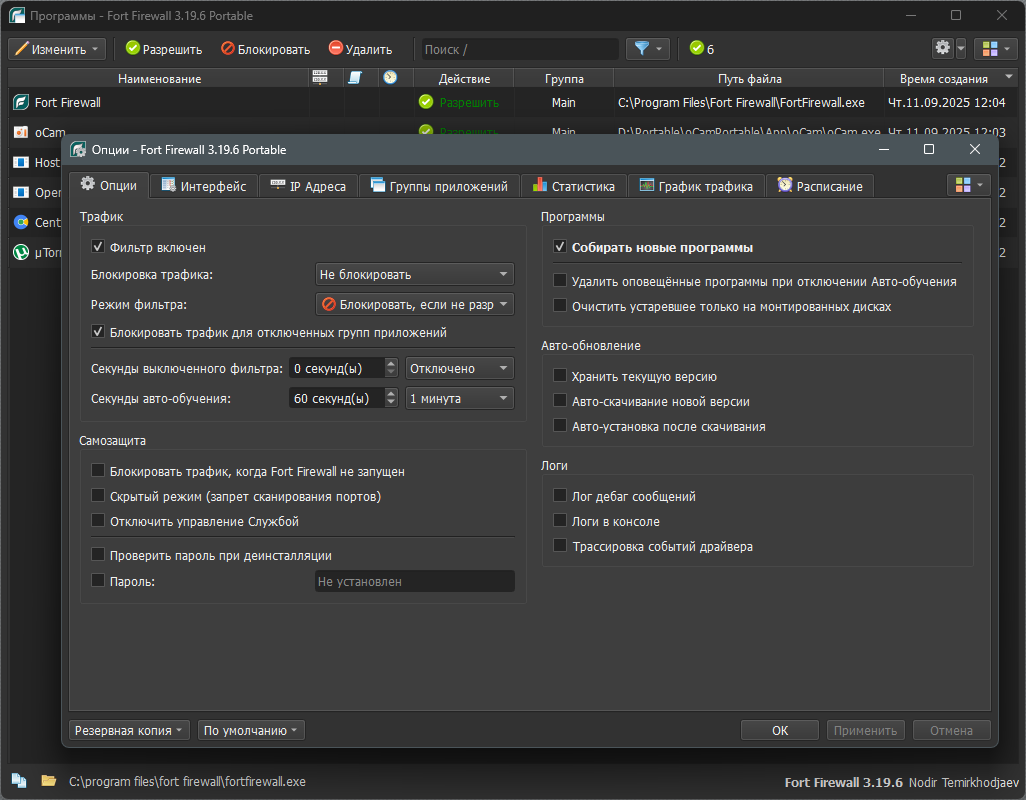Click the green allowed icon in the Fort Firewall row
This screenshot has height=800, width=1026.
click(x=426, y=102)
